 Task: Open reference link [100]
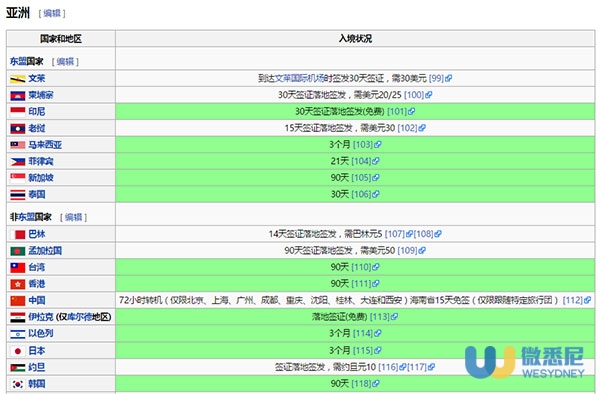pos(414,95)
